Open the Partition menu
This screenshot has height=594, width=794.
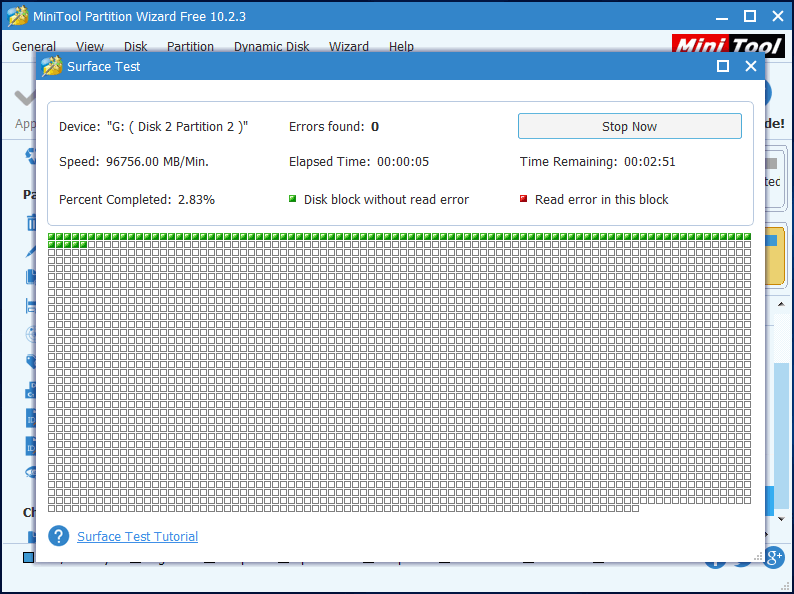pos(190,47)
